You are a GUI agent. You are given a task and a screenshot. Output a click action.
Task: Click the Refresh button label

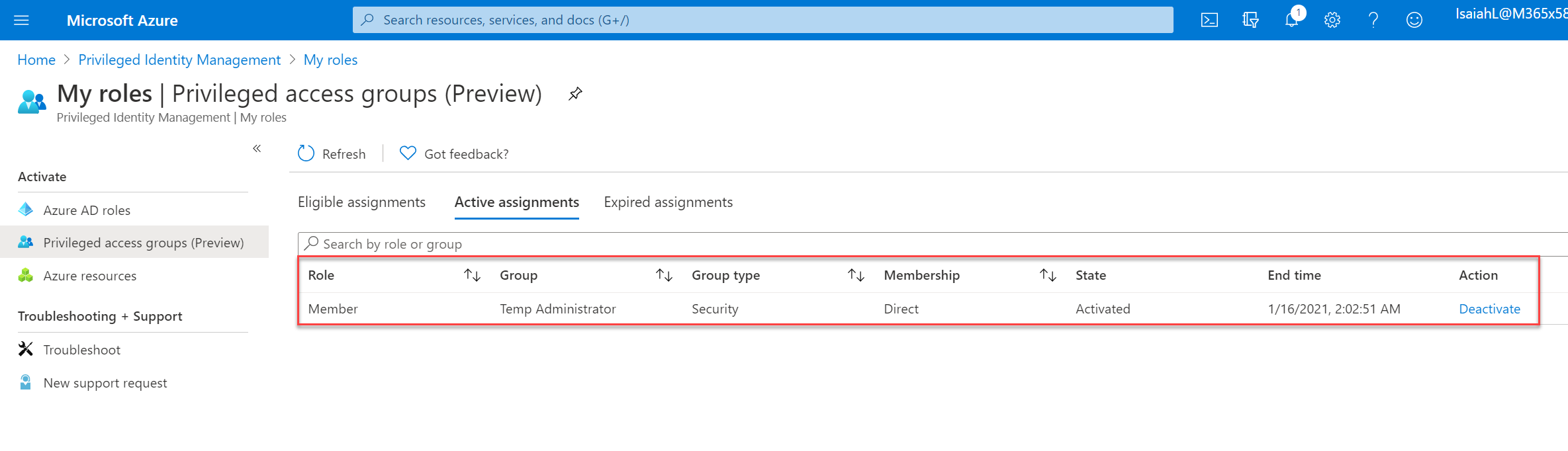pyautogui.click(x=344, y=154)
